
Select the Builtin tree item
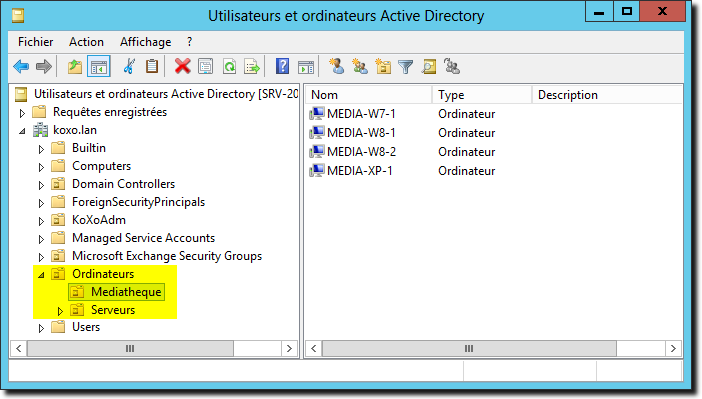pyautogui.click(x=89, y=148)
